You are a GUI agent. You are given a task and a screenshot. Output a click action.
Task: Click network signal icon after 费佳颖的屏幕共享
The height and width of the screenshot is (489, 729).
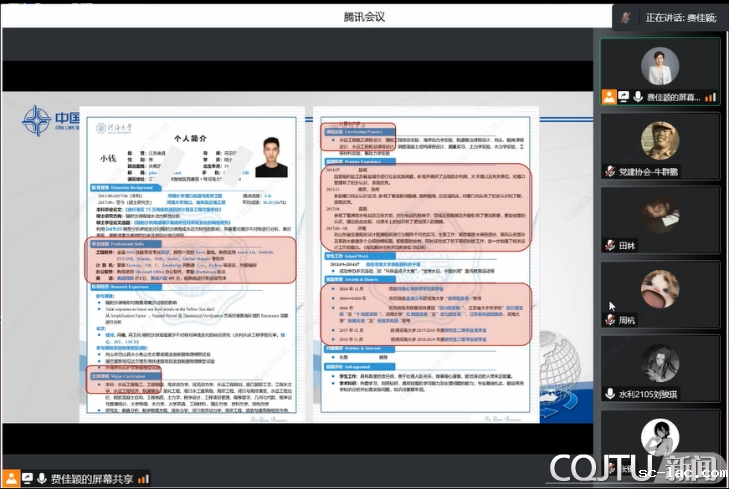pyautogui.click(x=143, y=479)
